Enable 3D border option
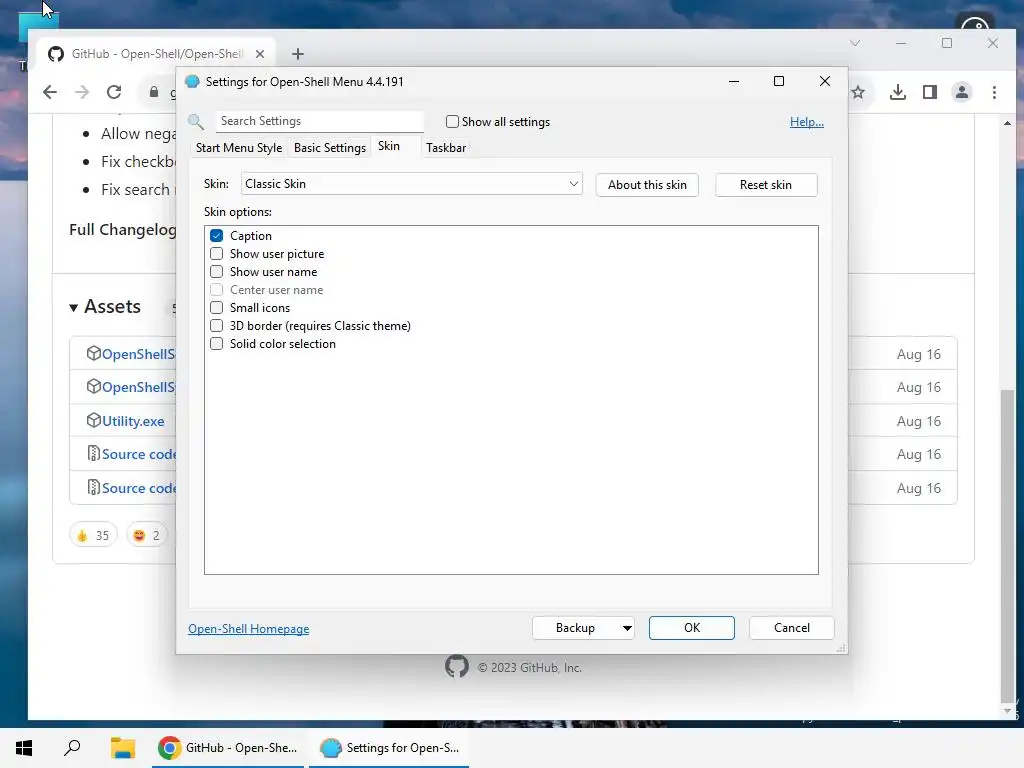 tap(216, 325)
